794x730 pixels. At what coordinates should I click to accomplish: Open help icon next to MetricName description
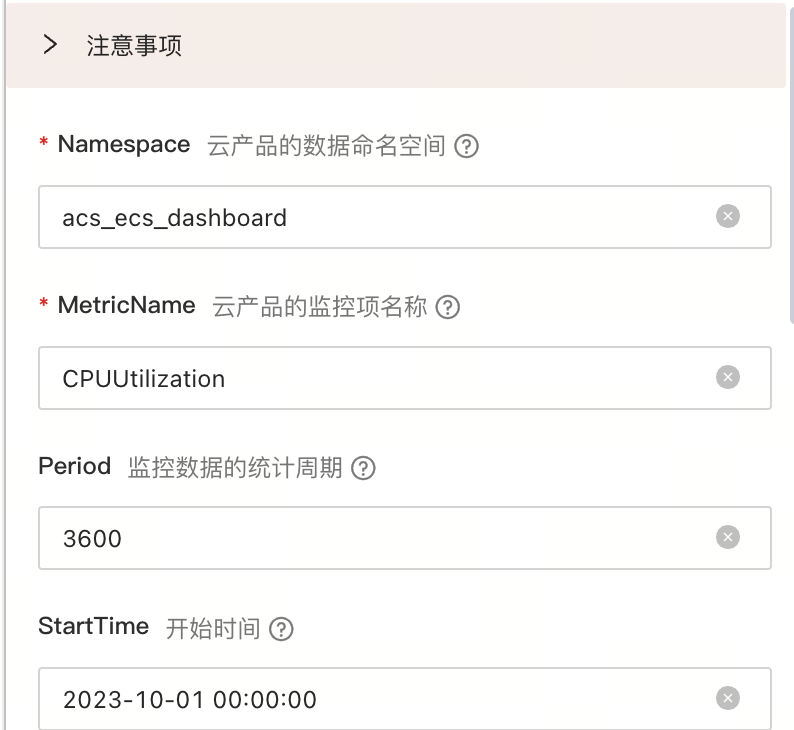(448, 307)
